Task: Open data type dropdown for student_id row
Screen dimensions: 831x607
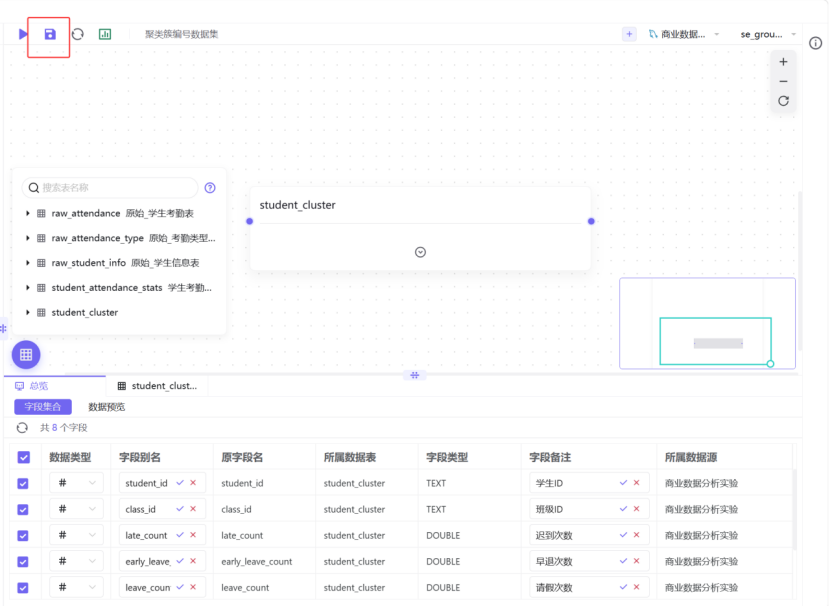Action: [x=76, y=483]
